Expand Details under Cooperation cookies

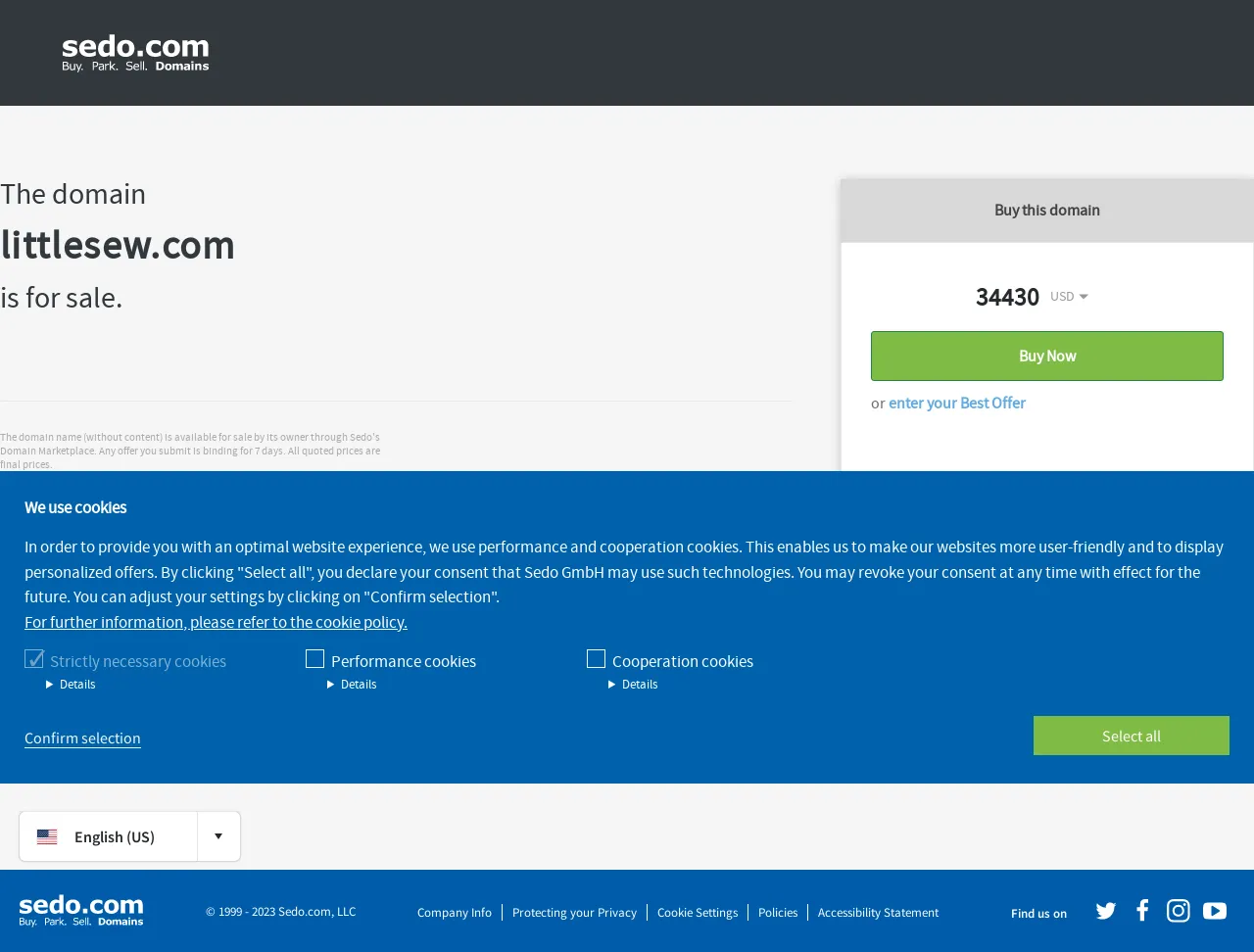tap(633, 685)
